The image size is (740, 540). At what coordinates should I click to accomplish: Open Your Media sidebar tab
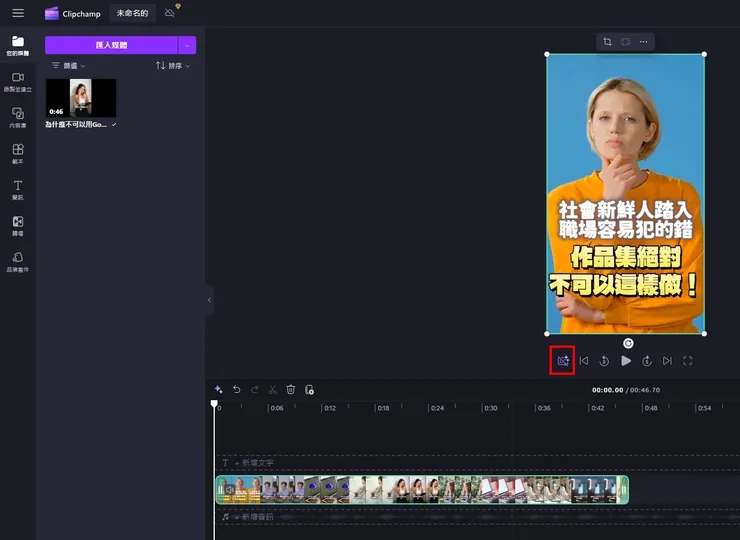17,46
